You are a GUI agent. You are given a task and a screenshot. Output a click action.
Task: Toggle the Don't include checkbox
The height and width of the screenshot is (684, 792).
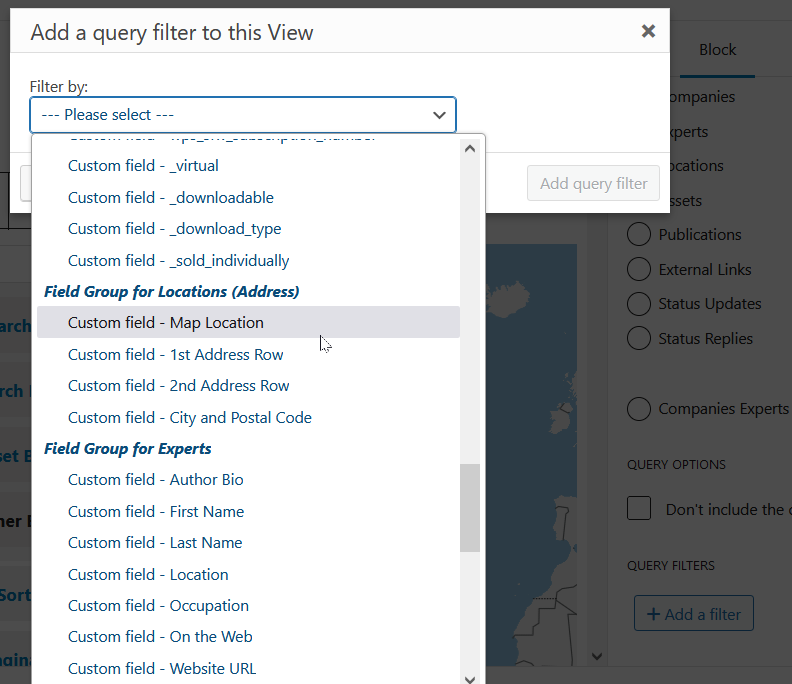(639, 508)
